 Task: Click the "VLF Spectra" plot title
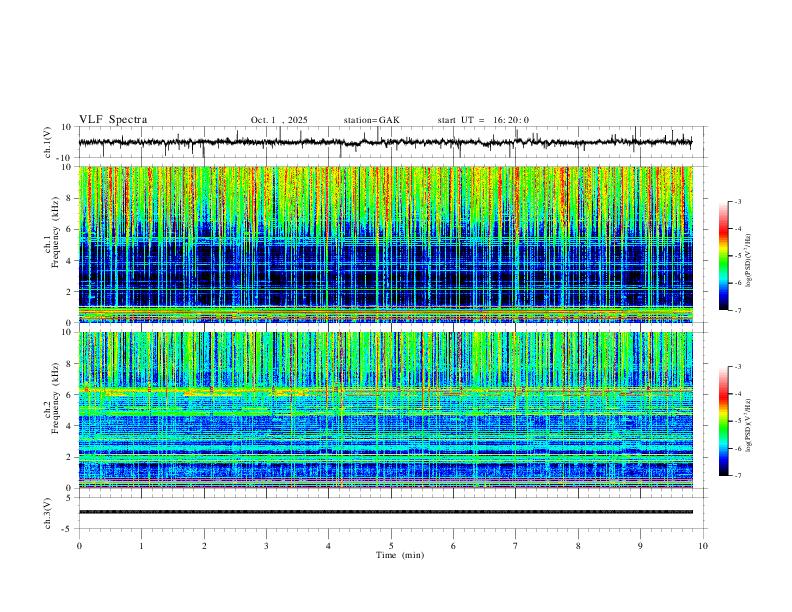point(113,120)
